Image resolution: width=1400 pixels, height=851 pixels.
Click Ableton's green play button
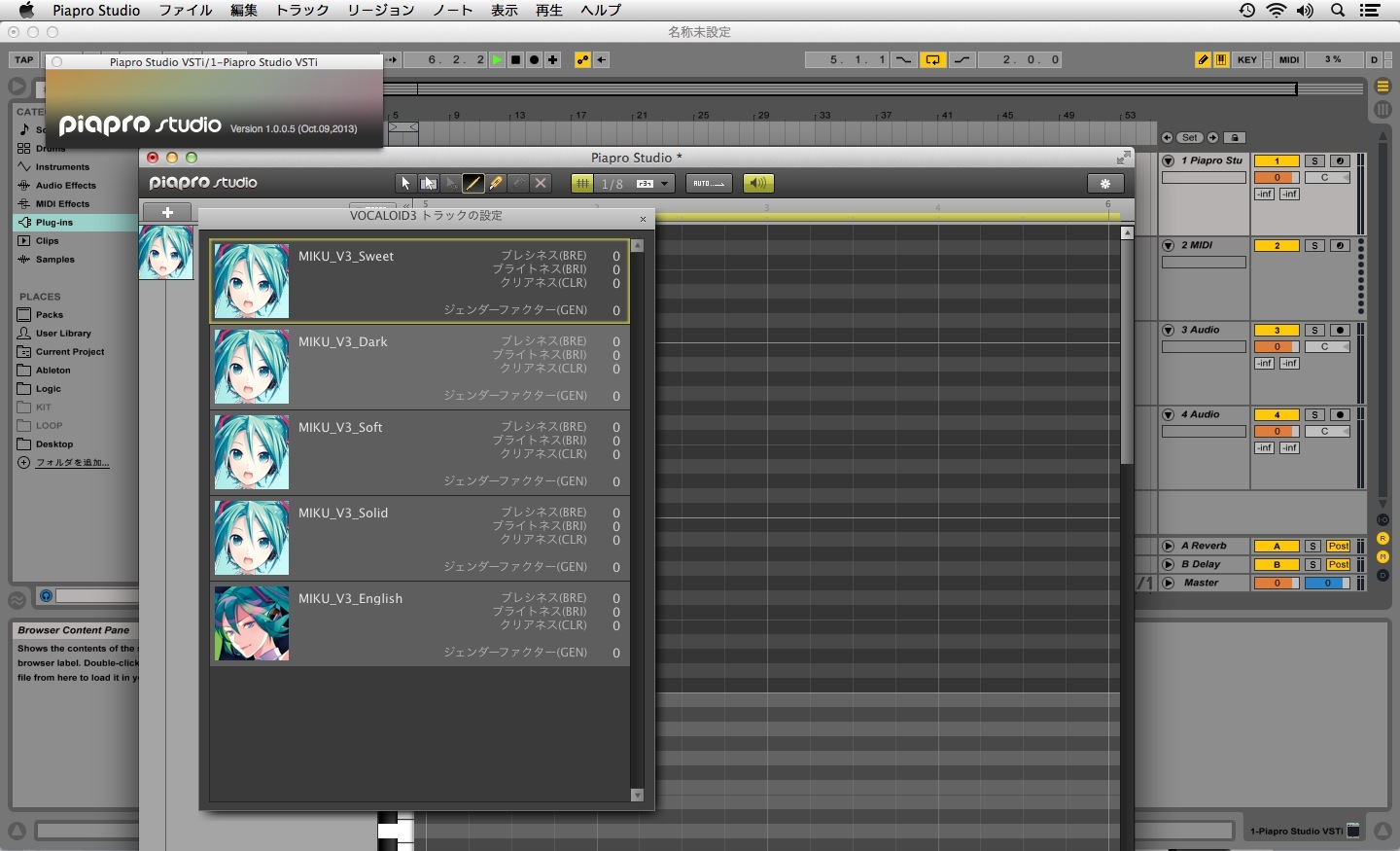(x=497, y=59)
